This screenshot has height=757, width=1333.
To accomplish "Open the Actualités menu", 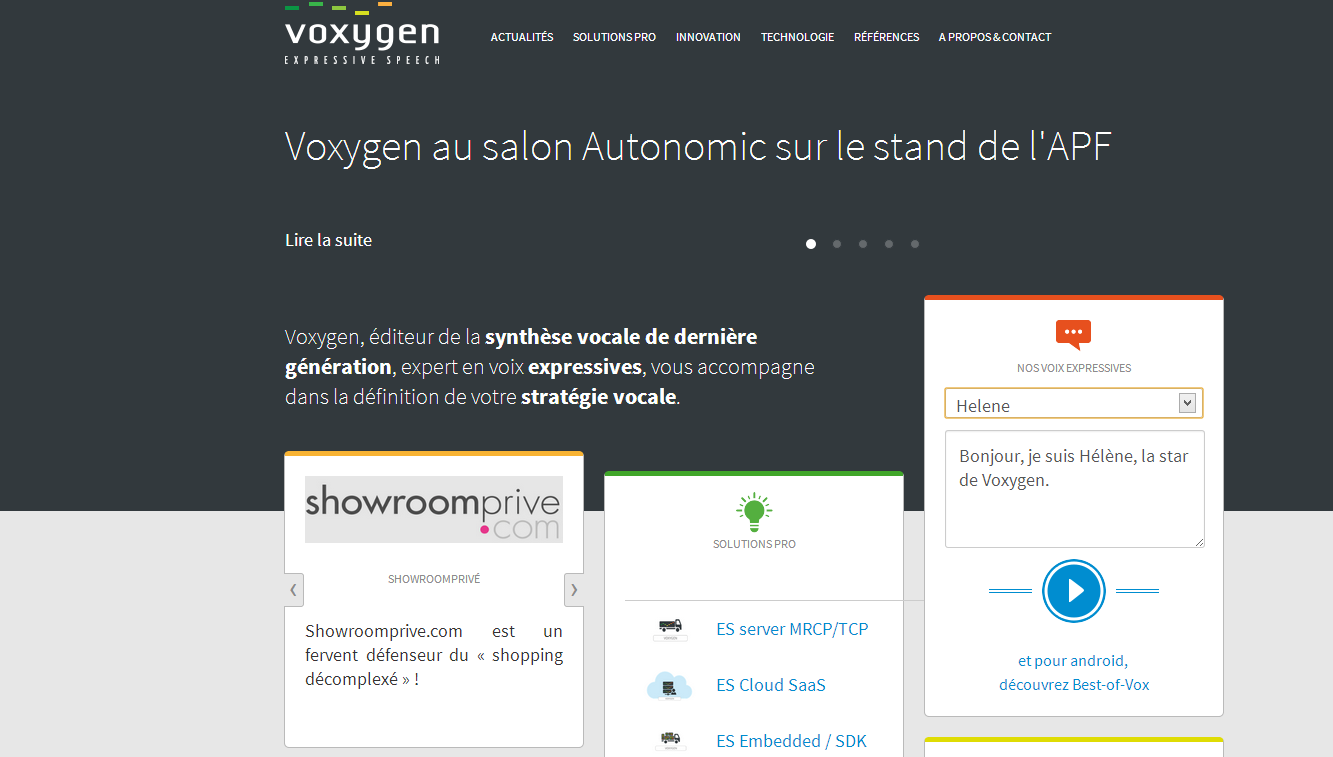I will 522,37.
